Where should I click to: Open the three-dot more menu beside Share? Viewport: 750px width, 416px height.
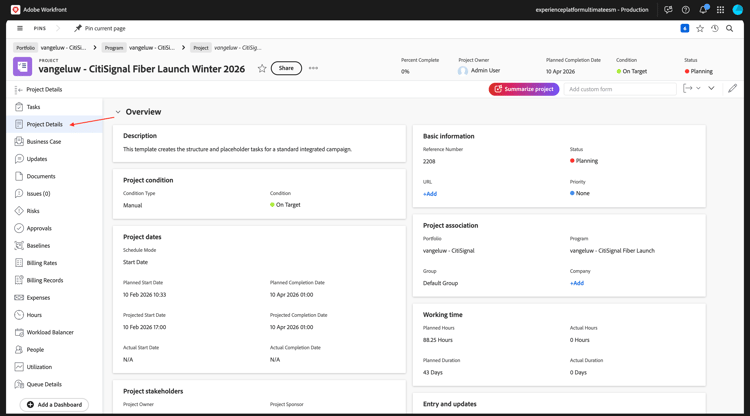[x=313, y=68]
